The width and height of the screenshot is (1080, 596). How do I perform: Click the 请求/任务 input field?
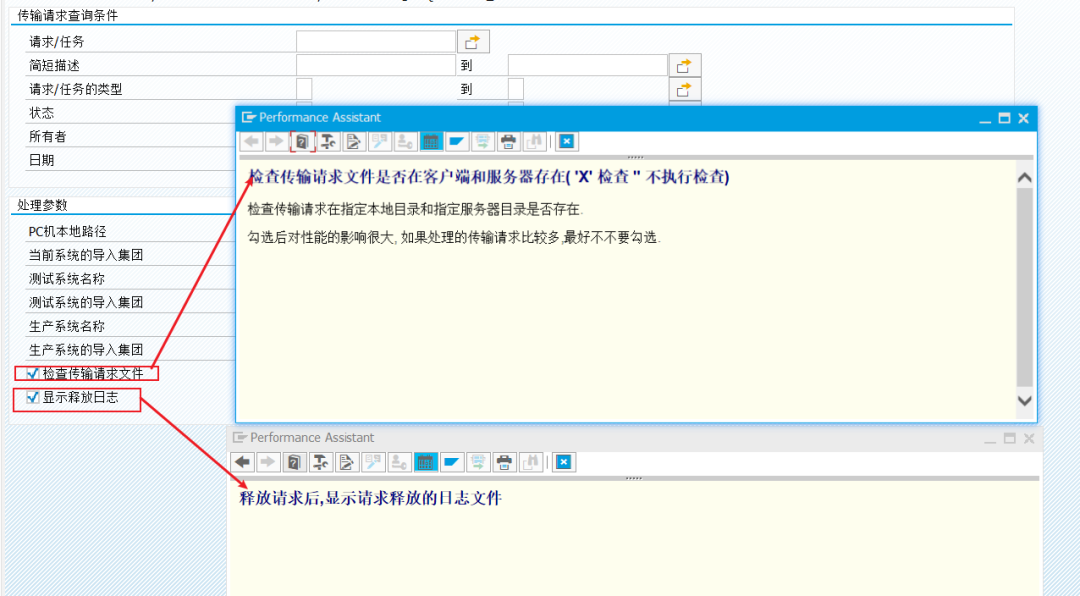(376, 42)
